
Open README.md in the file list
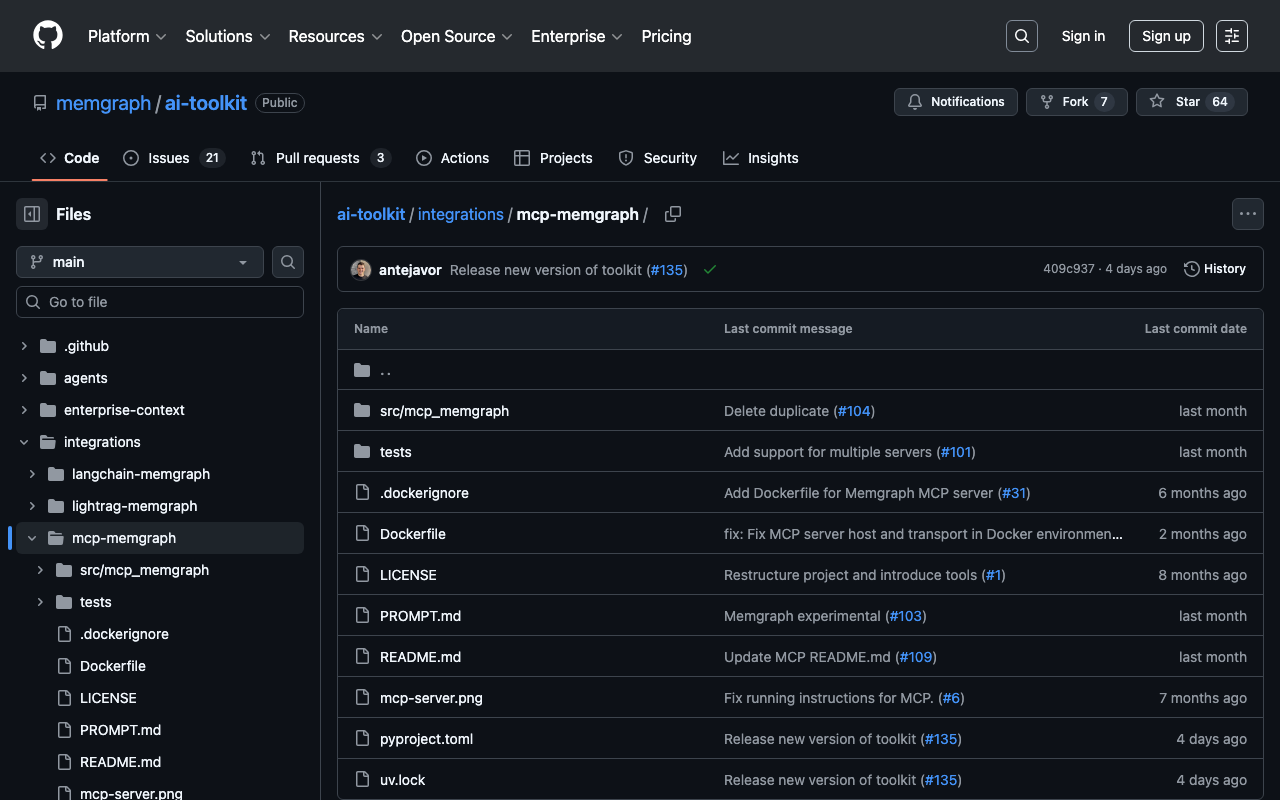tap(420, 657)
